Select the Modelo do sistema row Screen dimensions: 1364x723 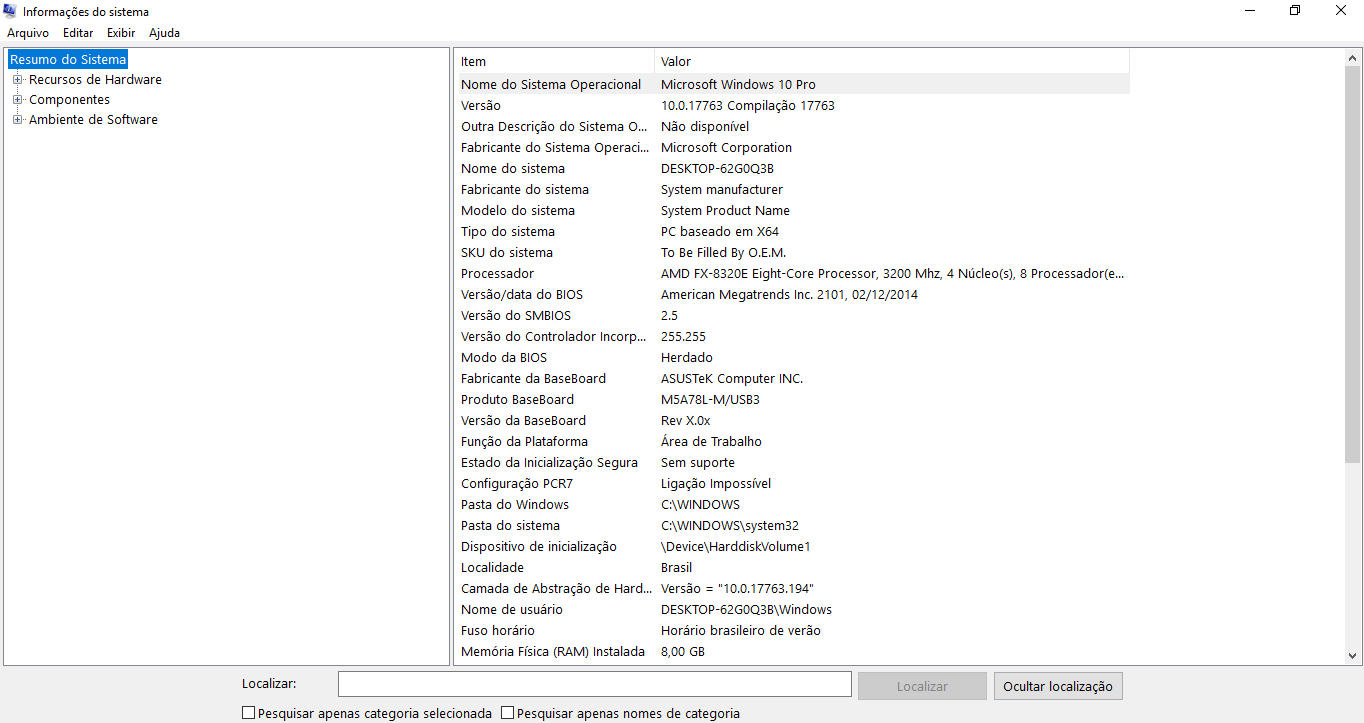pos(793,211)
